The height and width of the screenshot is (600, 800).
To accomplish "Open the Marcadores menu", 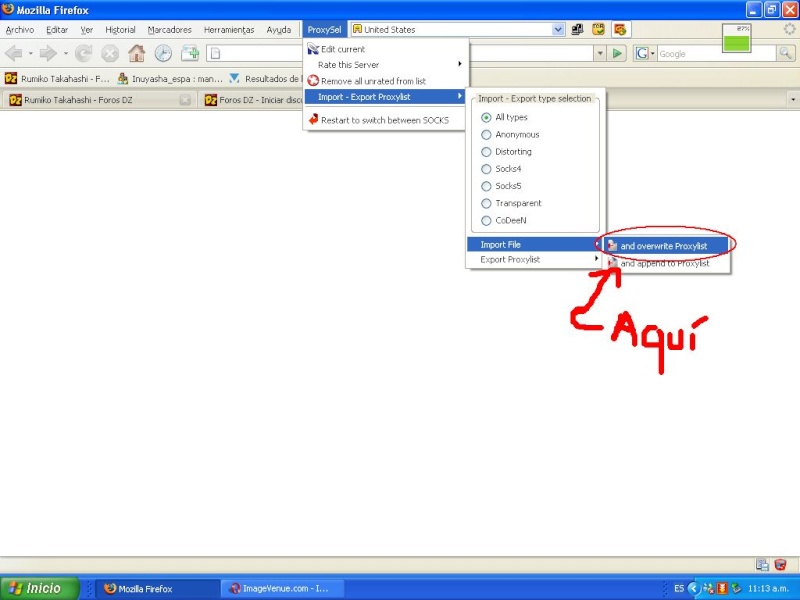I will click(x=169, y=30).
